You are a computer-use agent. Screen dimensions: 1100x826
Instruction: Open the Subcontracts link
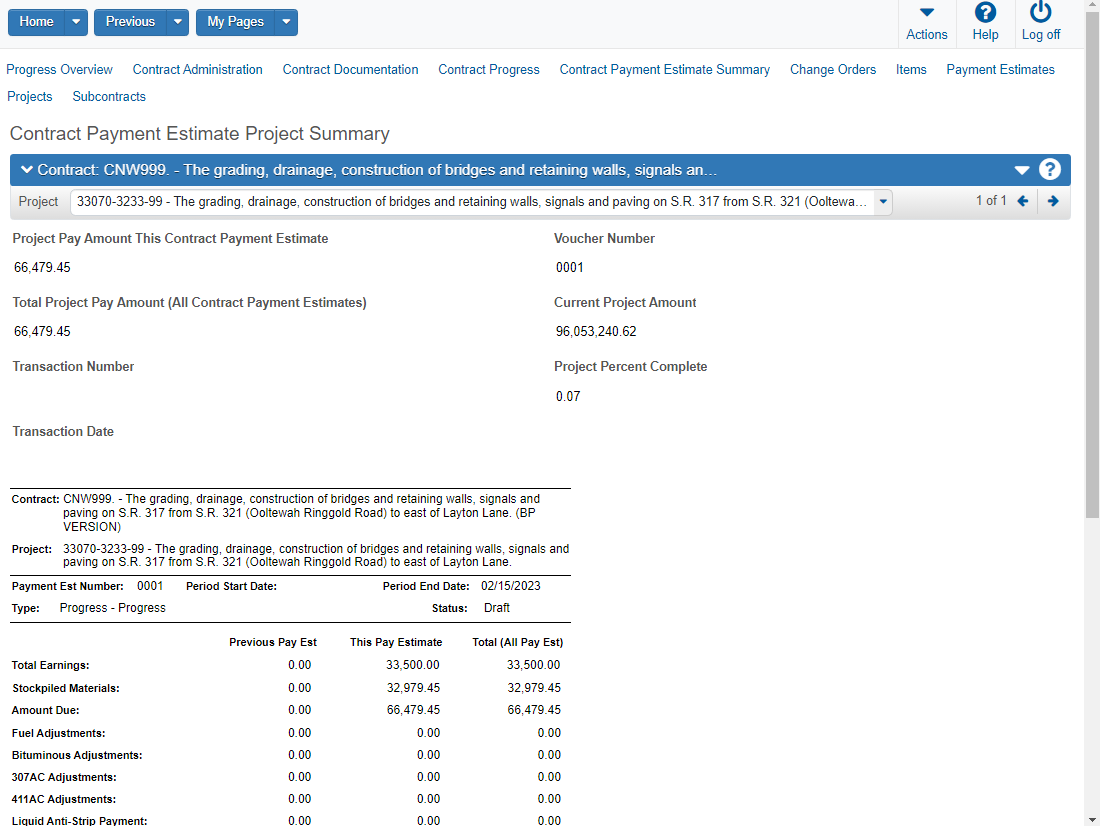(109, 96)
